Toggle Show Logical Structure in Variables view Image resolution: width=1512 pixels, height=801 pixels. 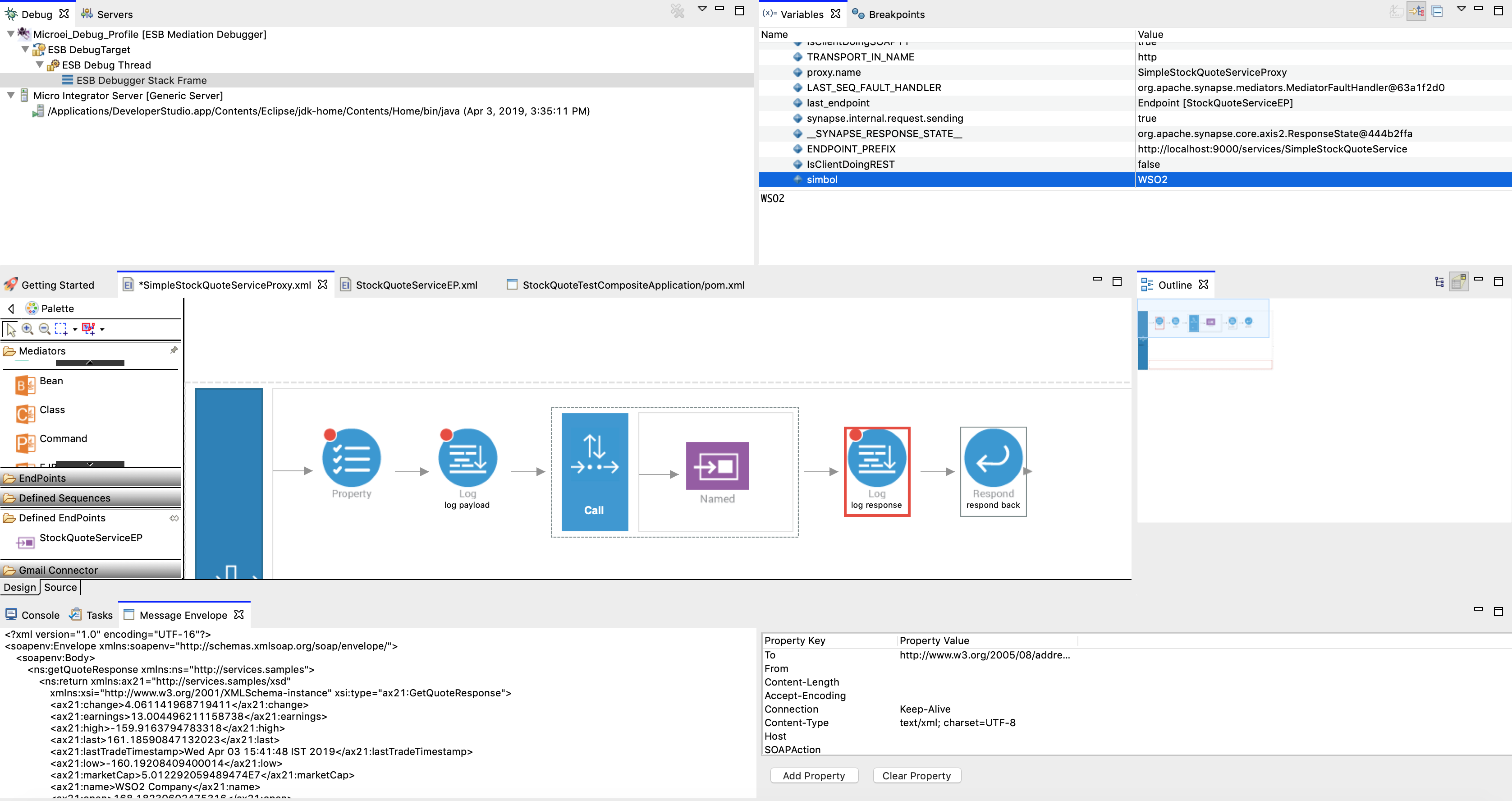point(1416,11)
